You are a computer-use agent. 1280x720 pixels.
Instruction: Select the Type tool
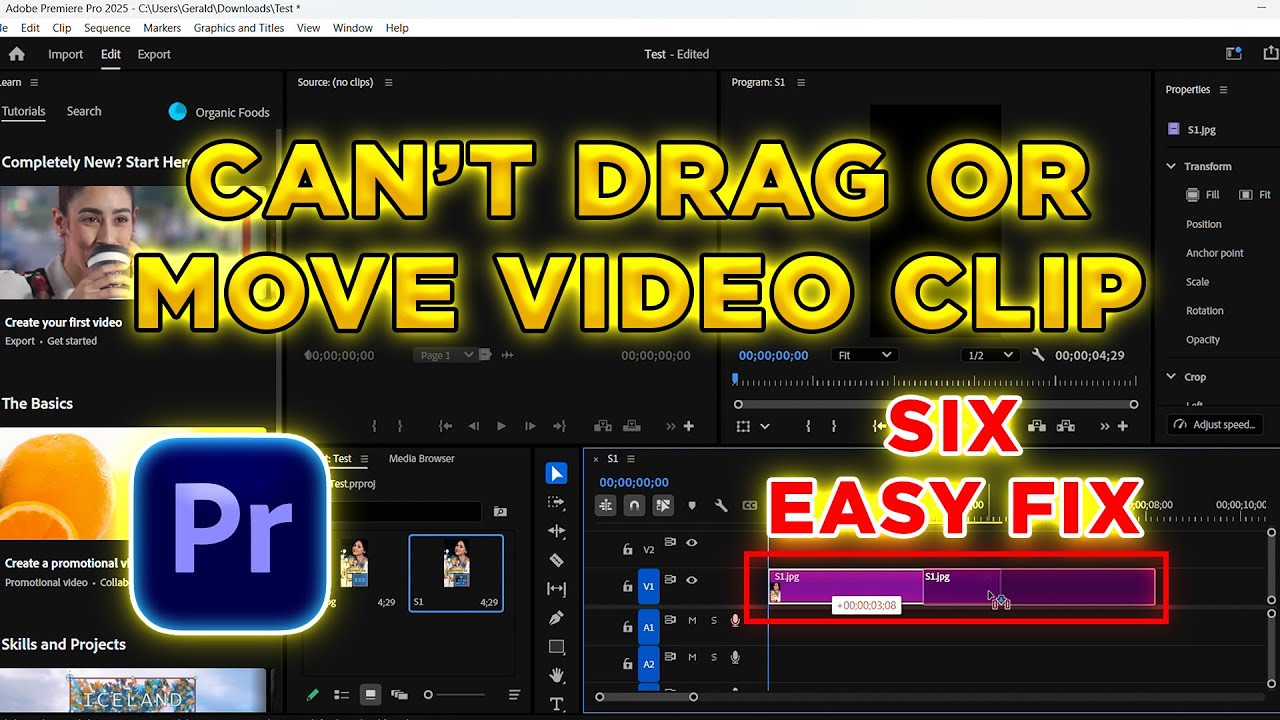(557, 704)
